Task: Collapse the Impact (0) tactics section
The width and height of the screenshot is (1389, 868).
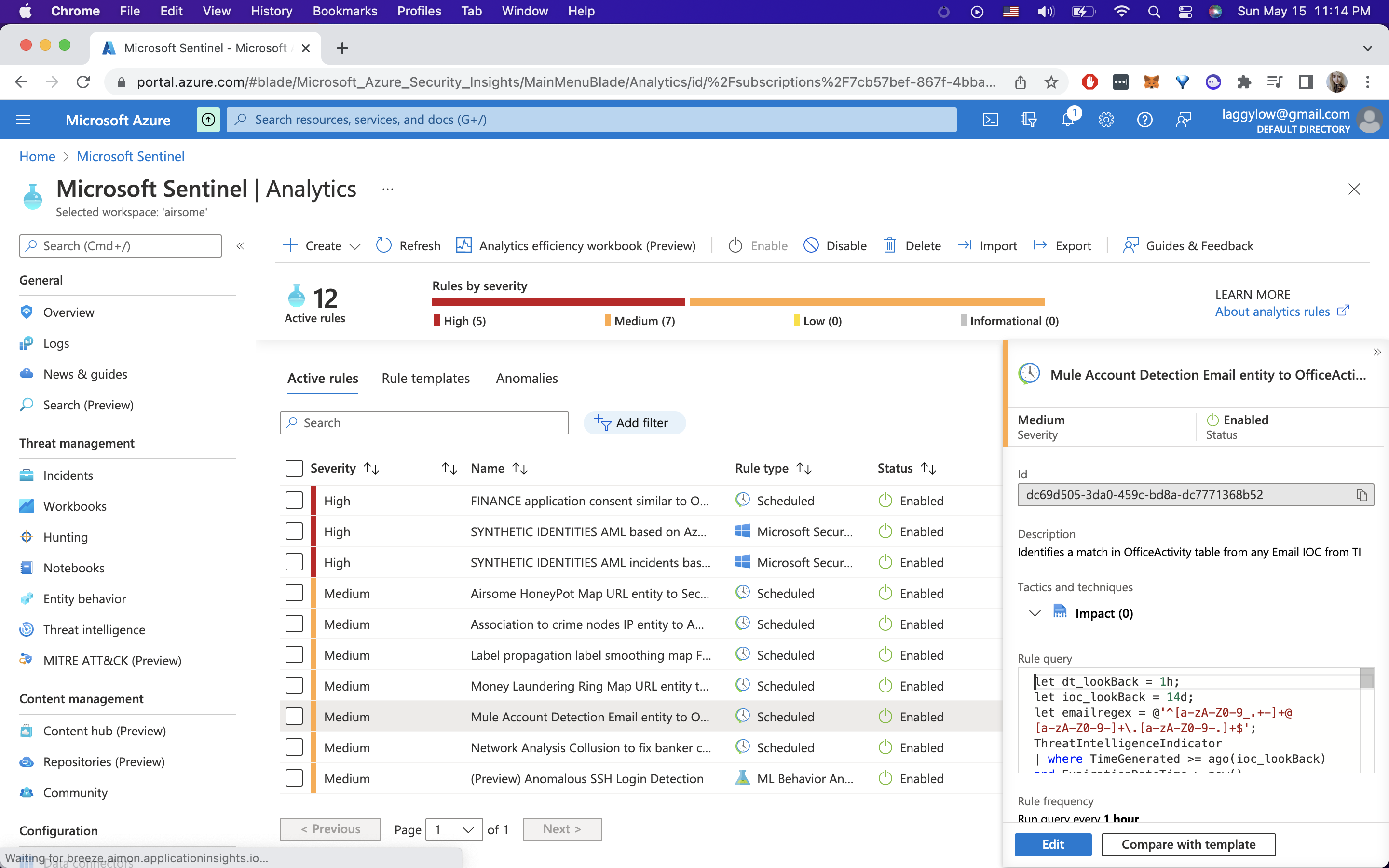Action: click(1035, 613)
